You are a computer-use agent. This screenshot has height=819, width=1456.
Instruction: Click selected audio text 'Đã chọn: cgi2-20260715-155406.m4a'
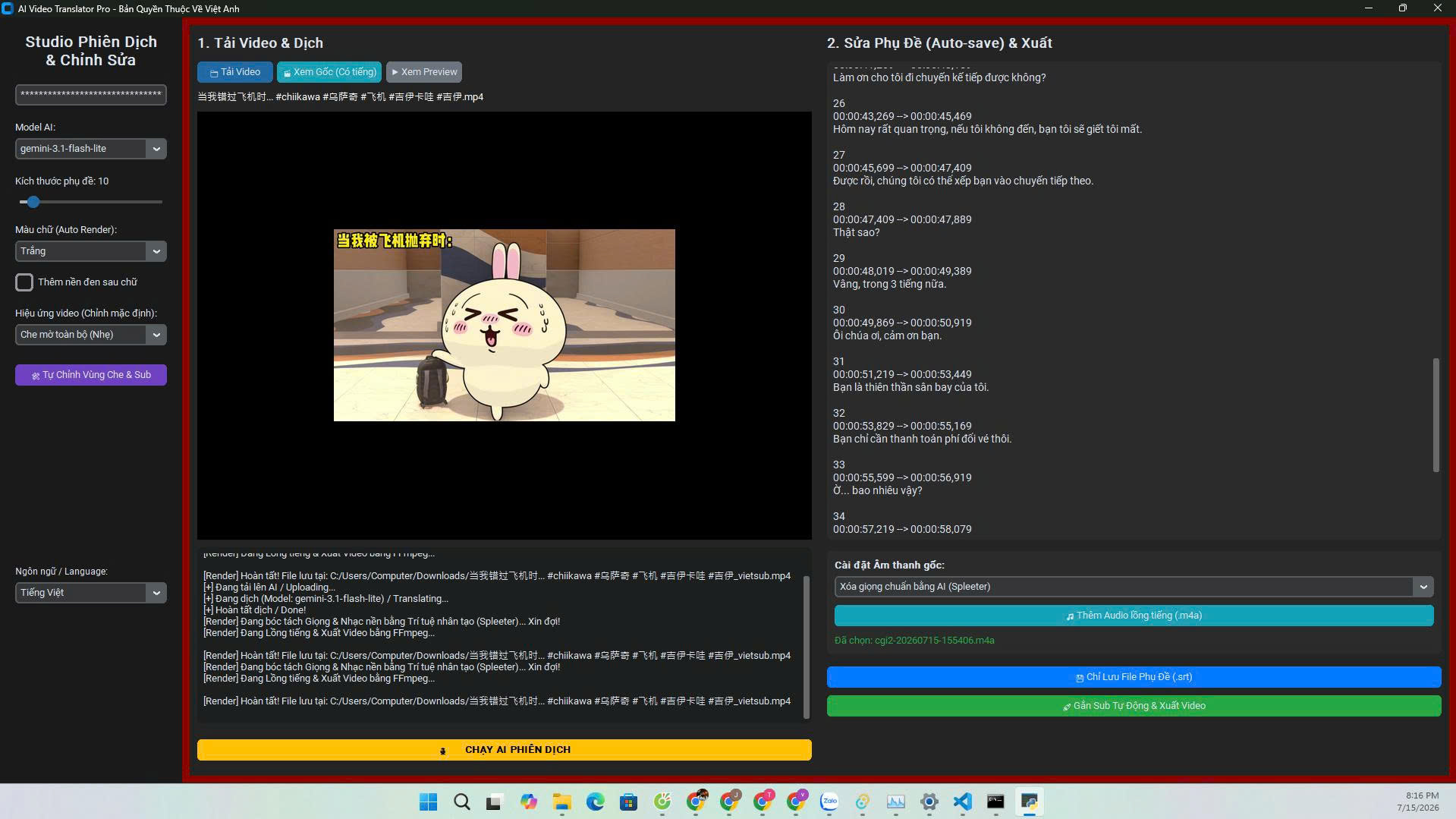914,641
